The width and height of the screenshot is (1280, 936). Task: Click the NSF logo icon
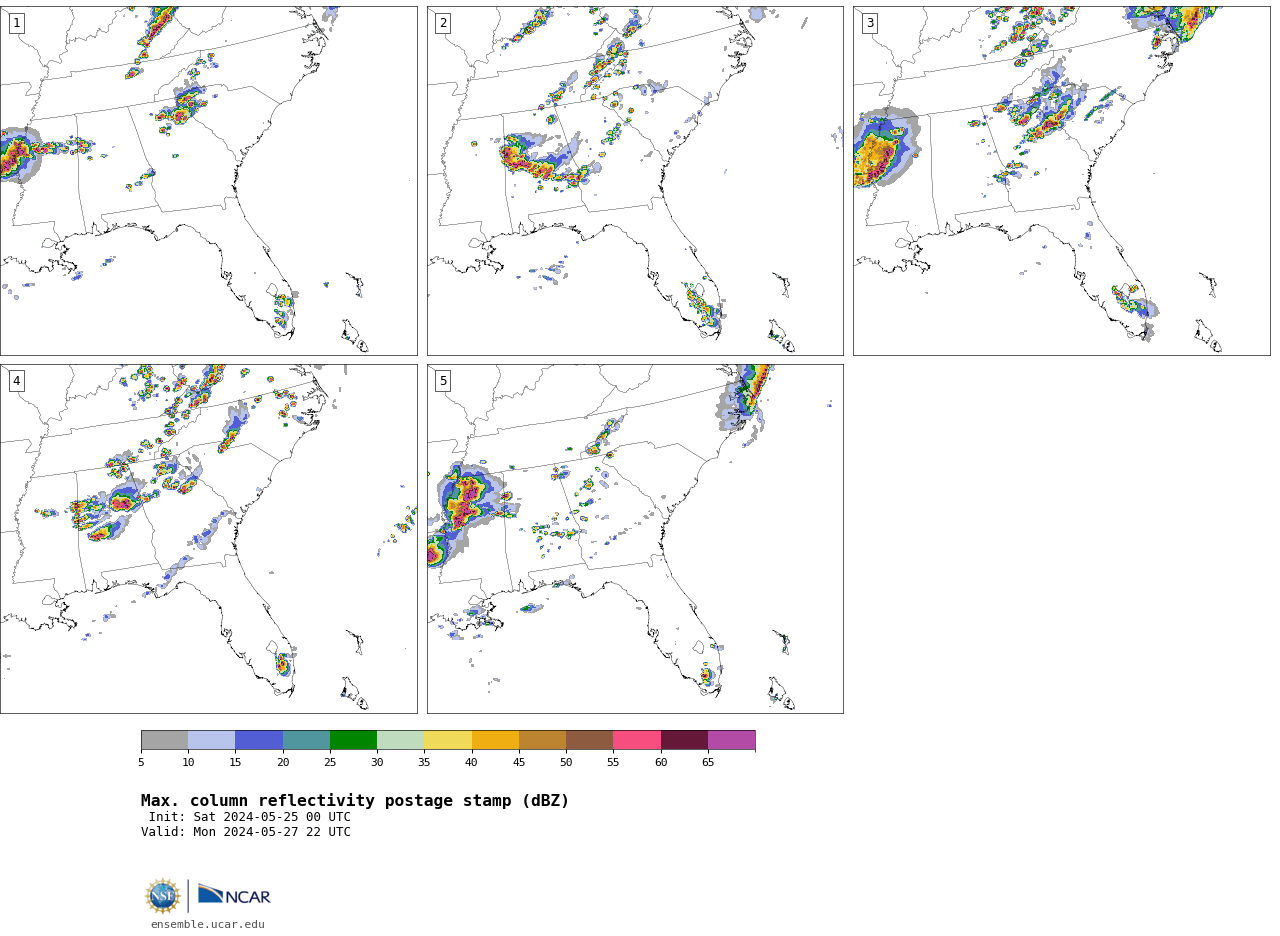pos(163,896)
